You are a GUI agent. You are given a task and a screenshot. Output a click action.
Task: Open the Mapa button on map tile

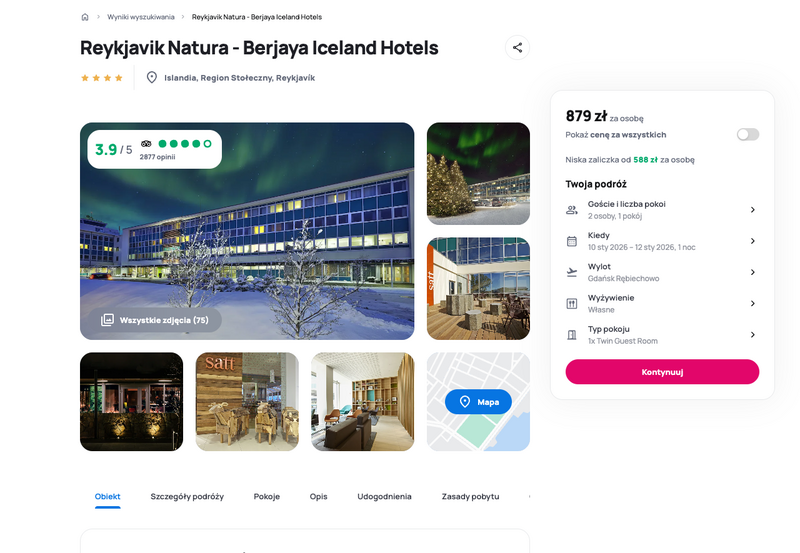click(x=478, y=402)
